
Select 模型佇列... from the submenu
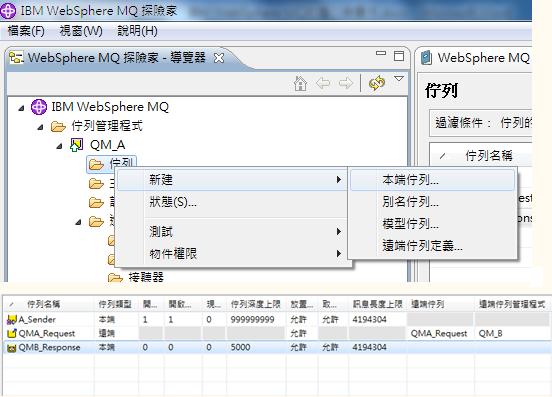click(433, 223)
